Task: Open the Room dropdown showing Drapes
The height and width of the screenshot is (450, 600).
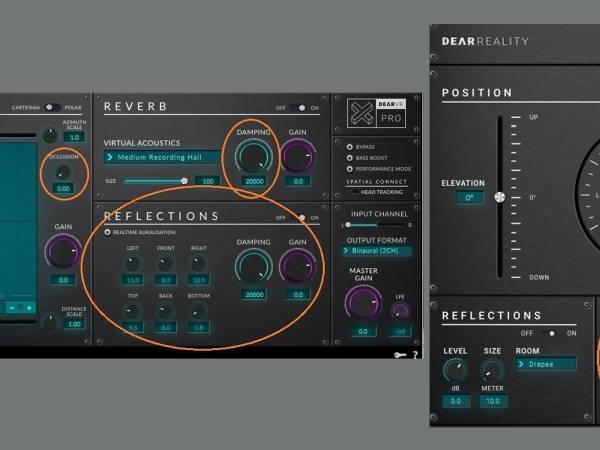Action: point(546,364)
